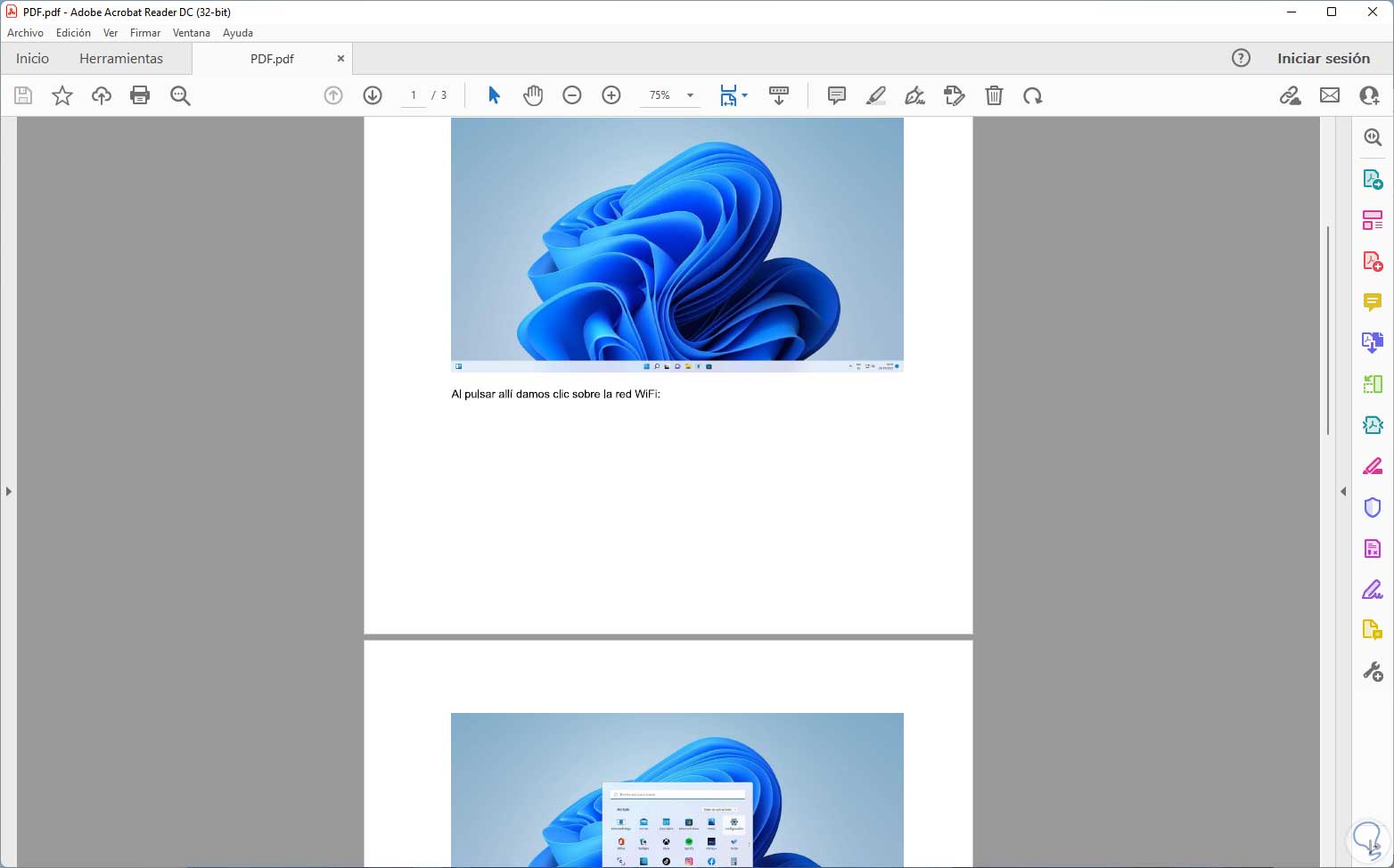Open the yellow page-with-note tool in the sidebar
The height and width of the screenshot is (868, 1394).
point(1373,630)
